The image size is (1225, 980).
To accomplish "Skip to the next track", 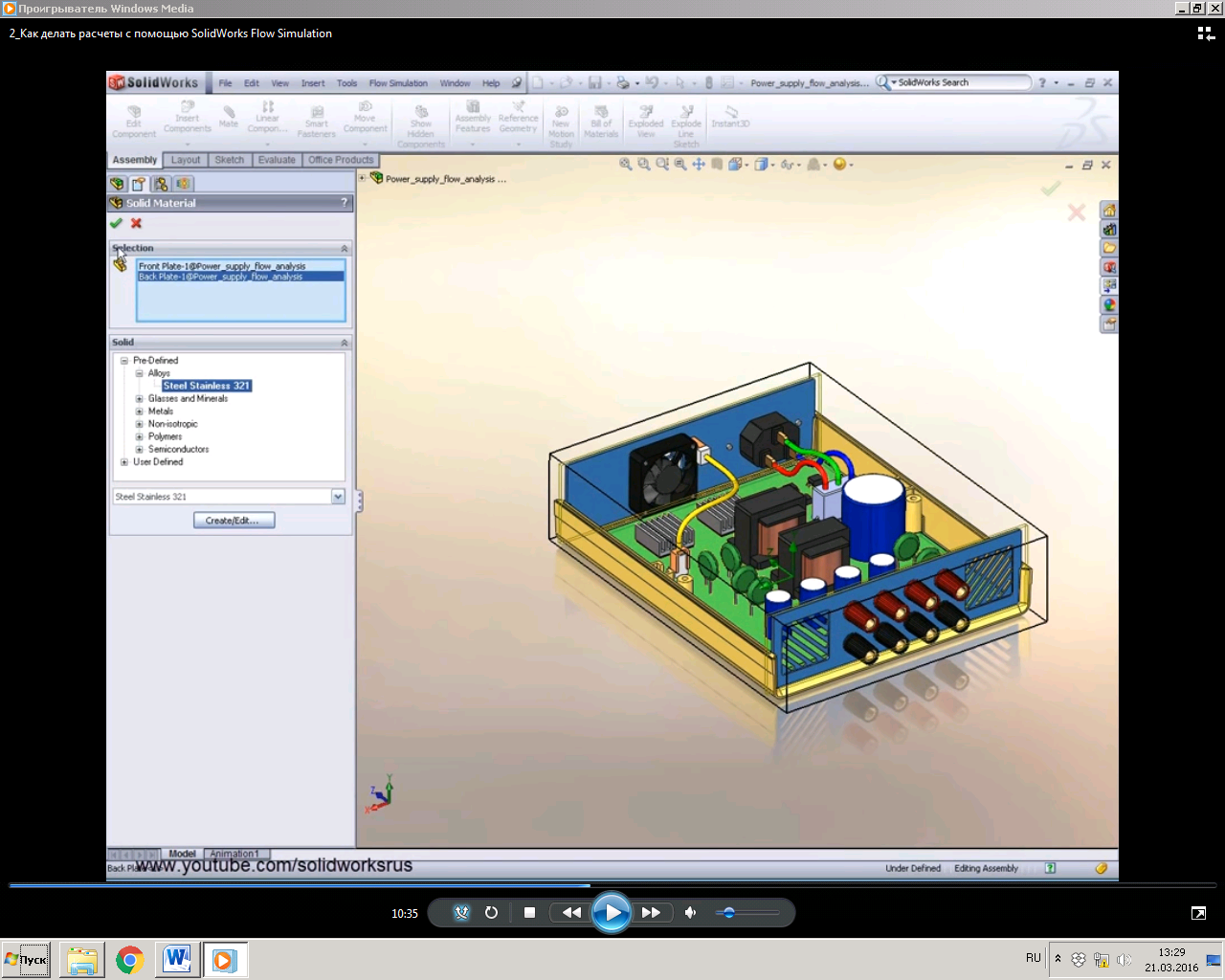I will click(652, 912).
